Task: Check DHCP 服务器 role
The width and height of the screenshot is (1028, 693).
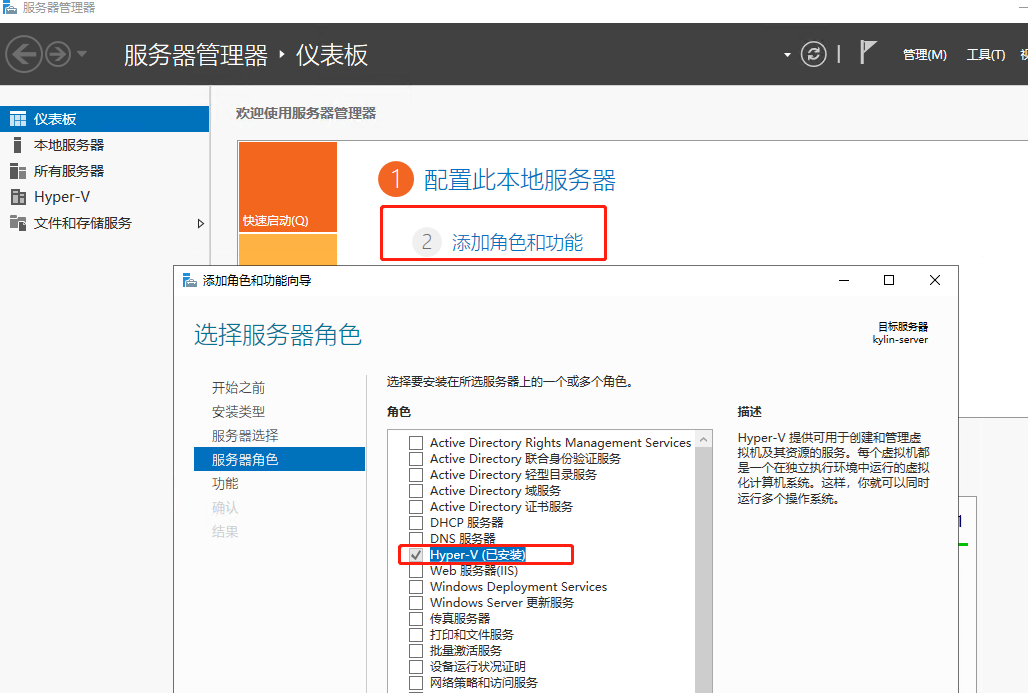Action: [x=416, y=523]
